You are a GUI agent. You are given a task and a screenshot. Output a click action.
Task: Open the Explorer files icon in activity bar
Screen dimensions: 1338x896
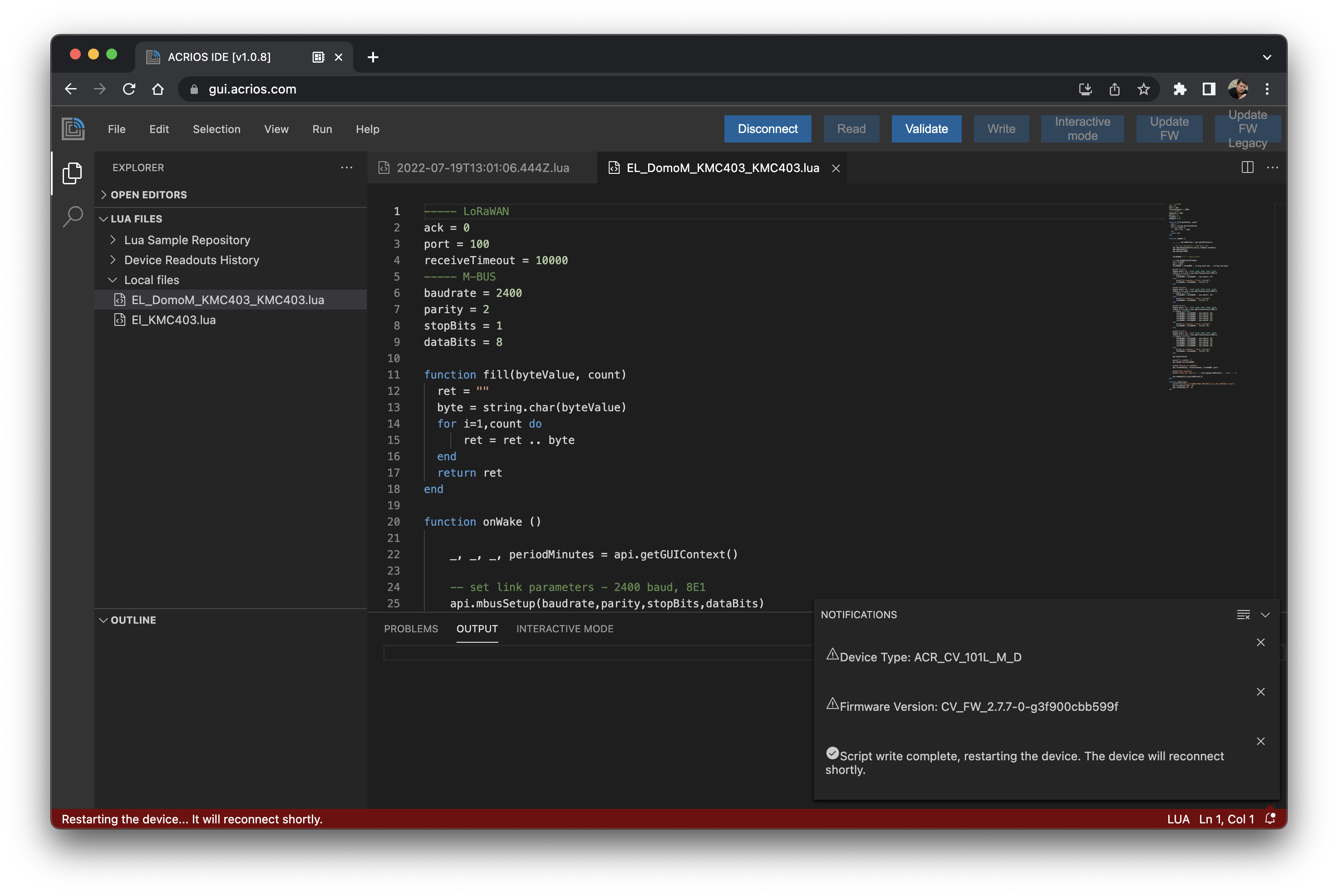pyautogui.click(x=73, y=172)
